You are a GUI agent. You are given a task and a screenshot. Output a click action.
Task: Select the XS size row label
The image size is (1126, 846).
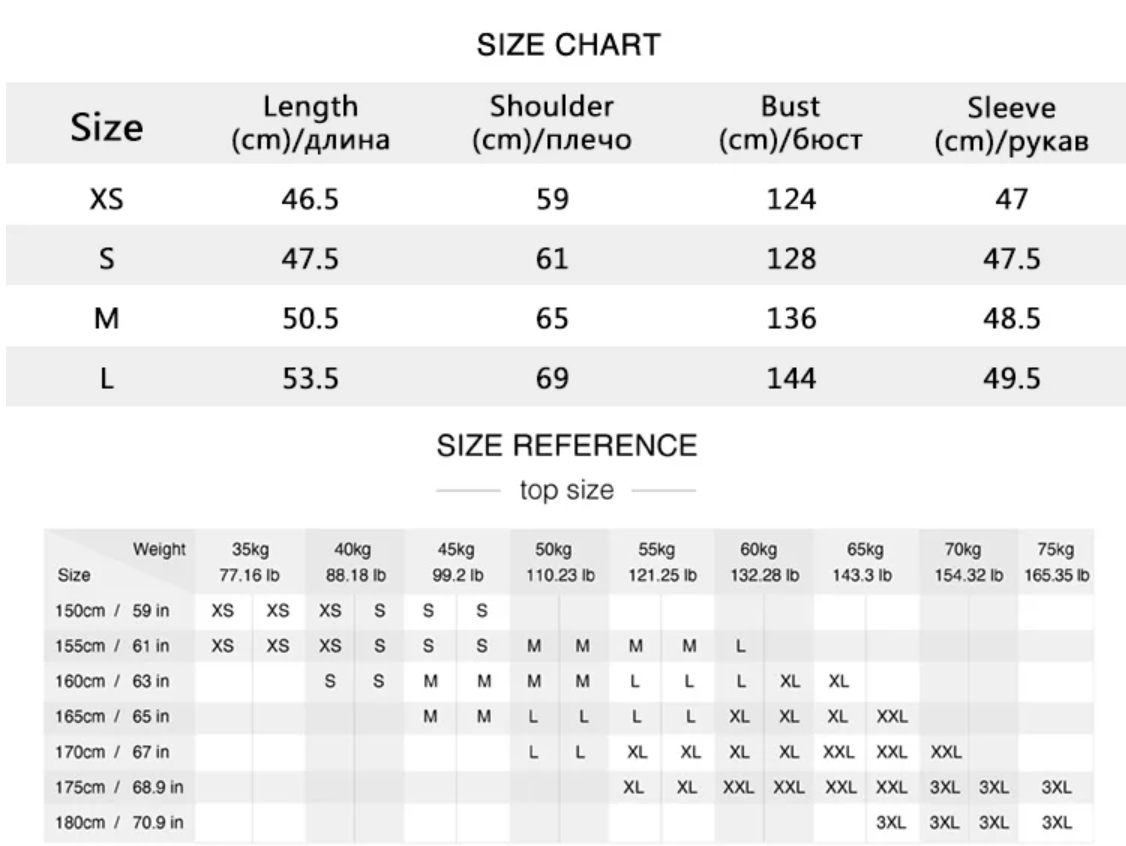tap(106, 198)
